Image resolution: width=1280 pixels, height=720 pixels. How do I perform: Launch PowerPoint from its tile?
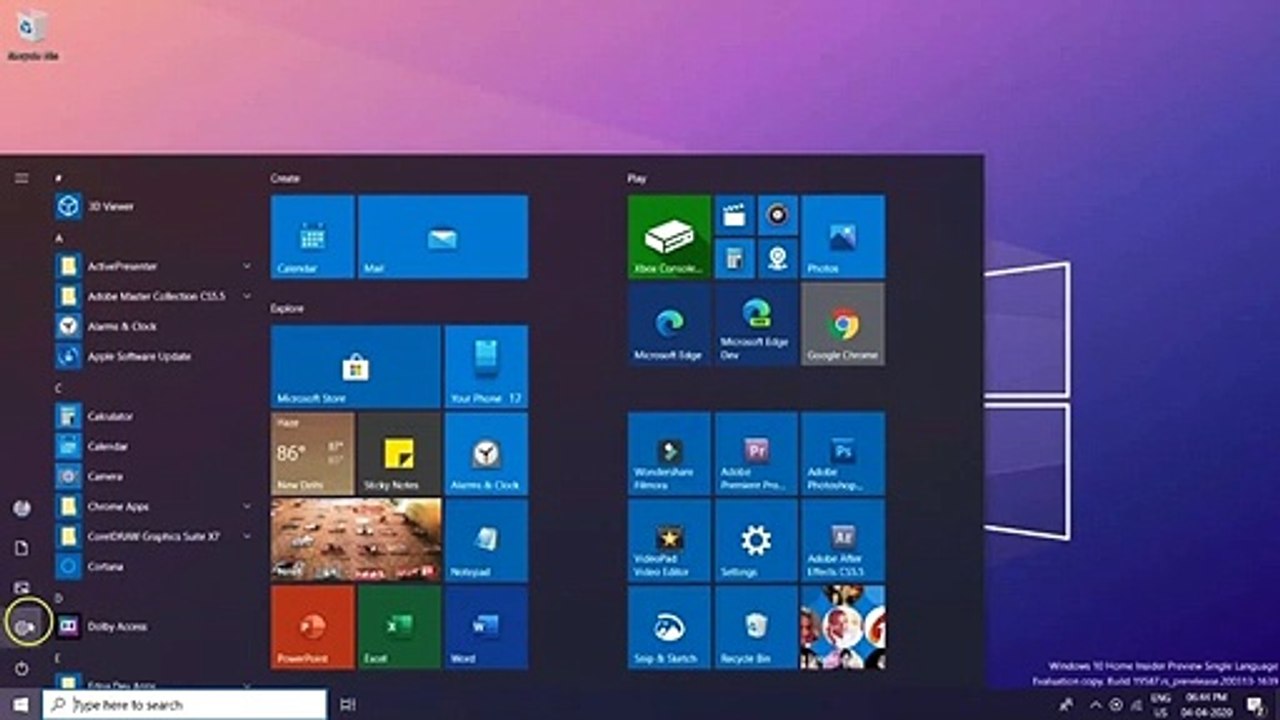click(x=312, y=627)
